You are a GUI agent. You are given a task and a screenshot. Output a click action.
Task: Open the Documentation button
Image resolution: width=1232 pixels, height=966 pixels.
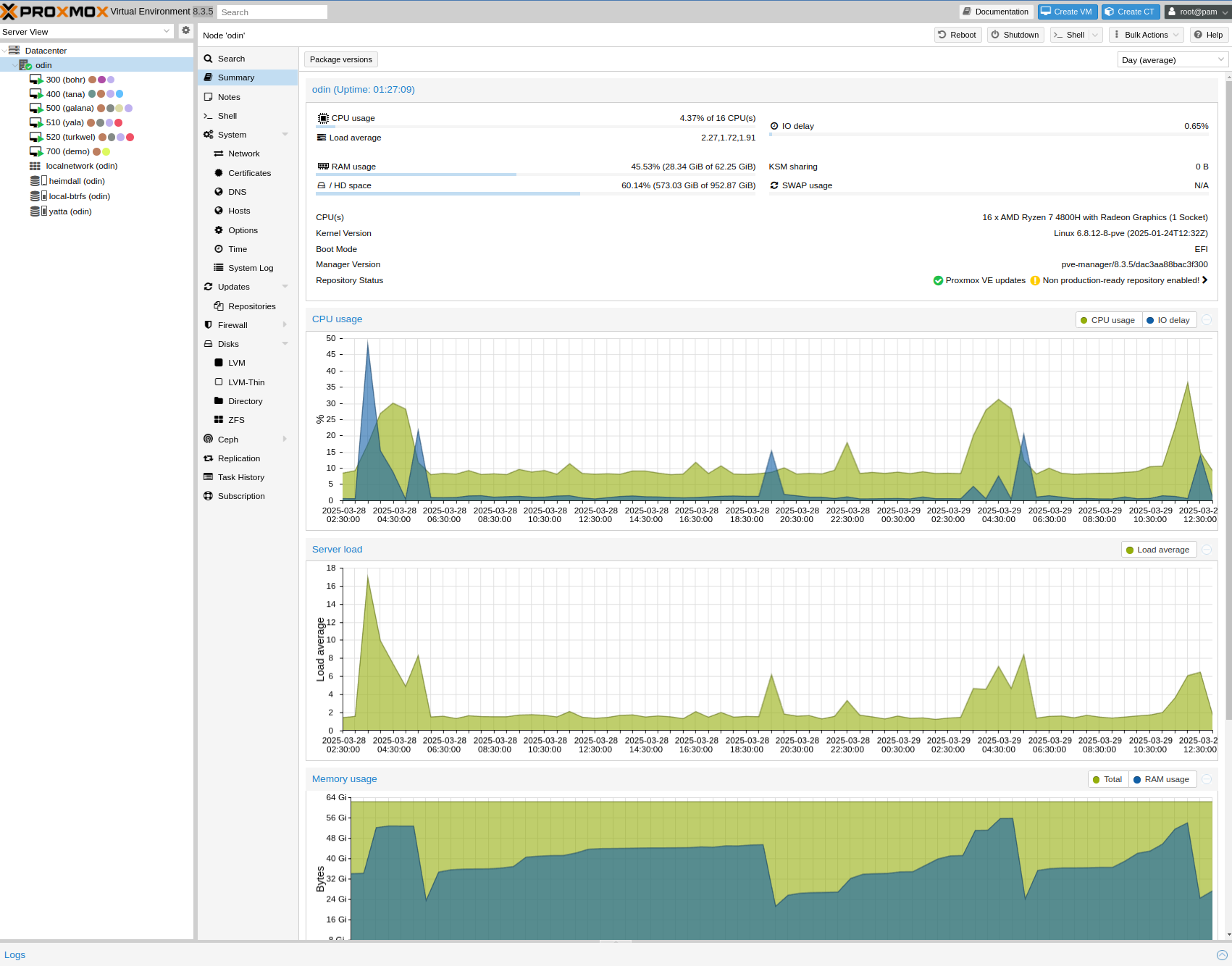pos(996,12)
